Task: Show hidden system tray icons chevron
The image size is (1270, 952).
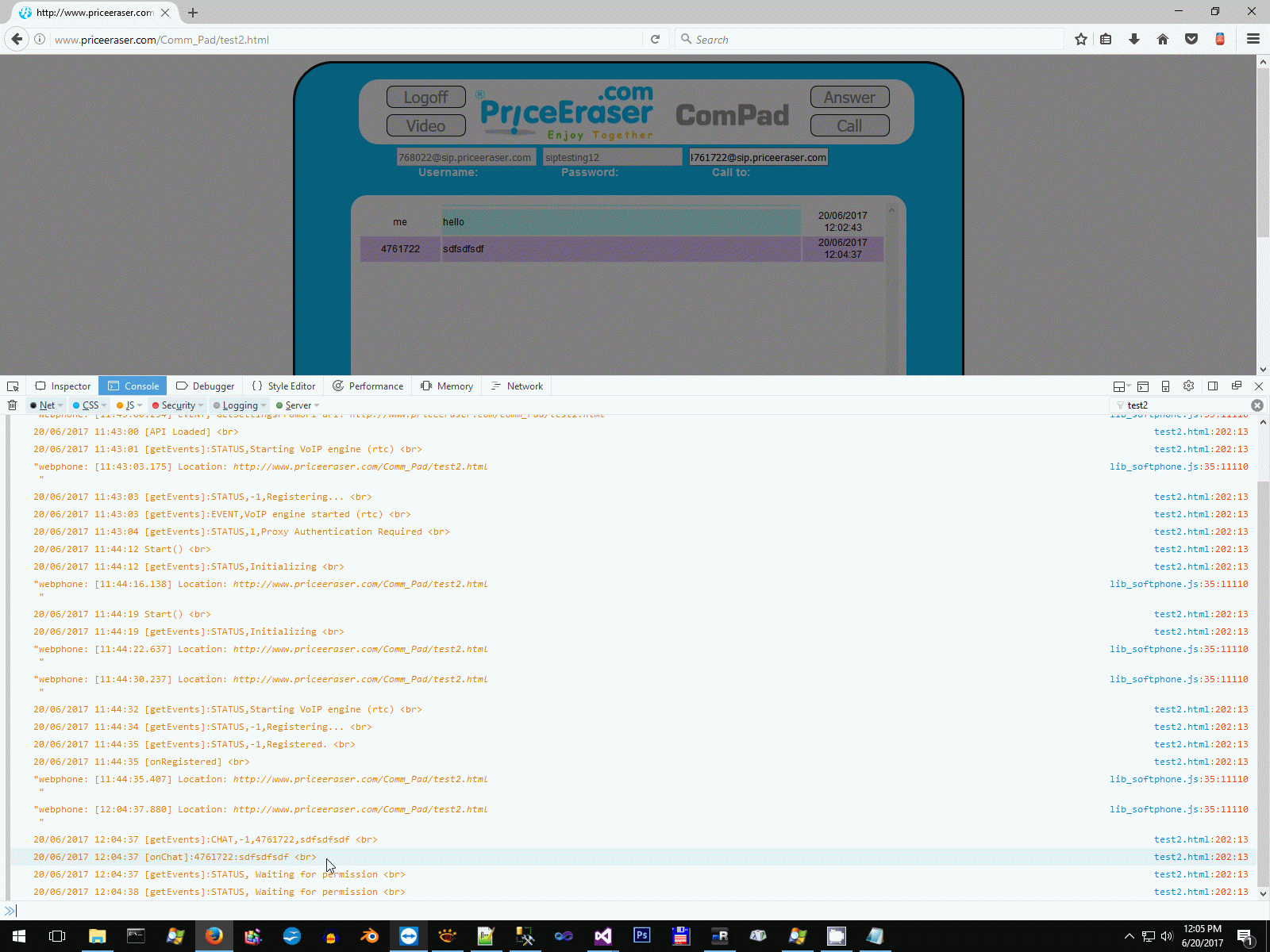Action: pos(1129,936)
